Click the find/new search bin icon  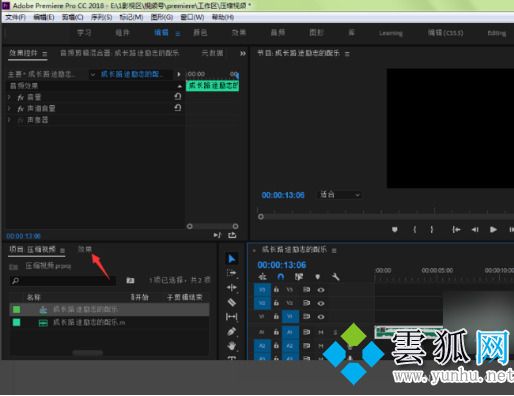click(x=130, y=280)
